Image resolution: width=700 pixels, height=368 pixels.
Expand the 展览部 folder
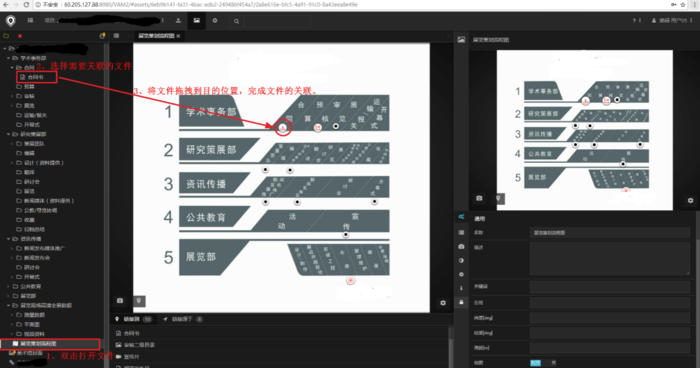coord(8,296)
